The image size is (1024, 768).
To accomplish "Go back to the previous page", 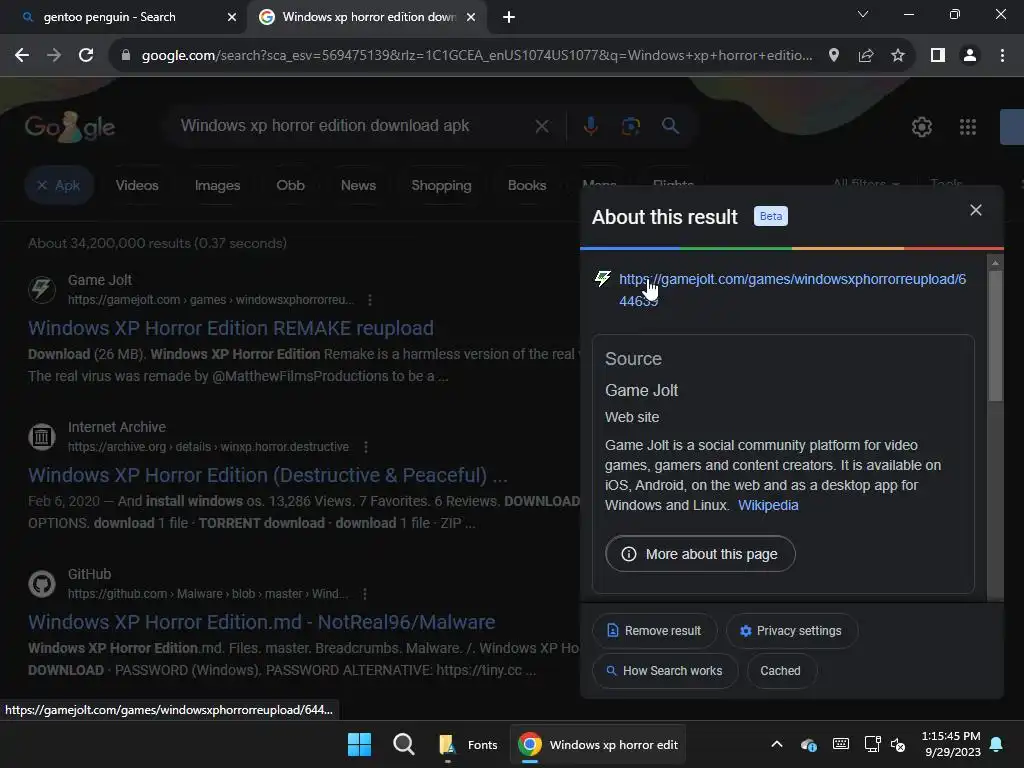I will pyautogui.click(x=22, y=56).
